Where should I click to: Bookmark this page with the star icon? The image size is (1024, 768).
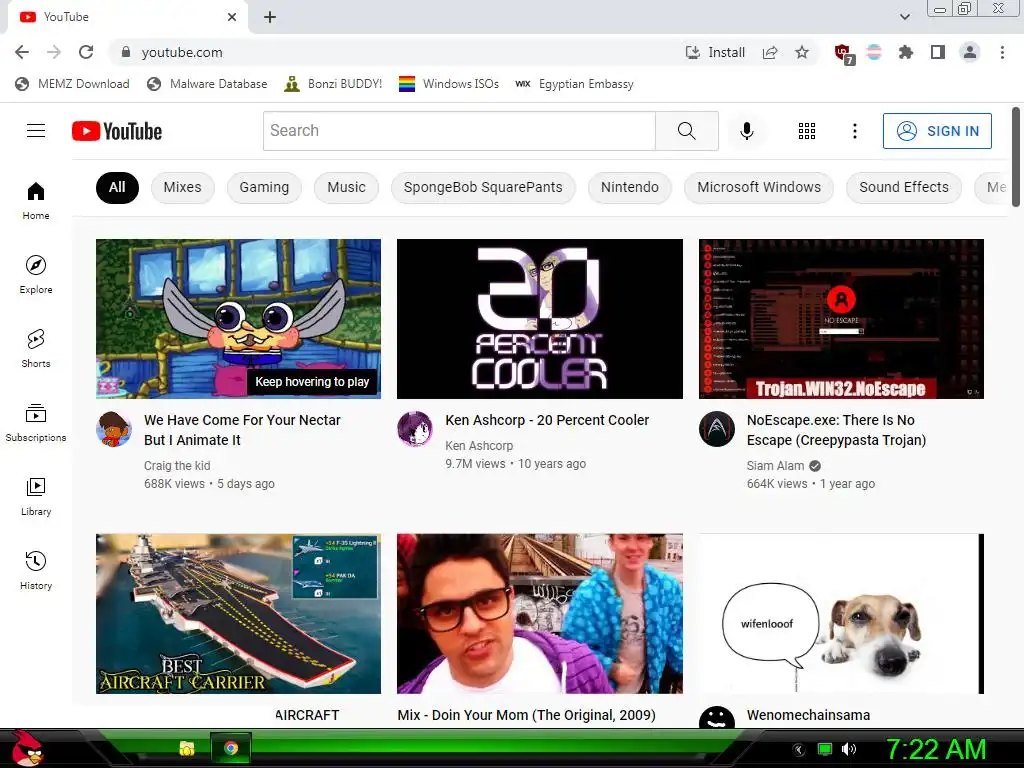coord(802,52)
